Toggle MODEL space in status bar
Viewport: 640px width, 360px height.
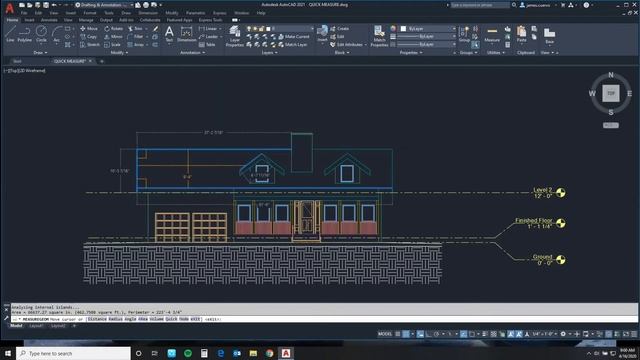(384, 334)
